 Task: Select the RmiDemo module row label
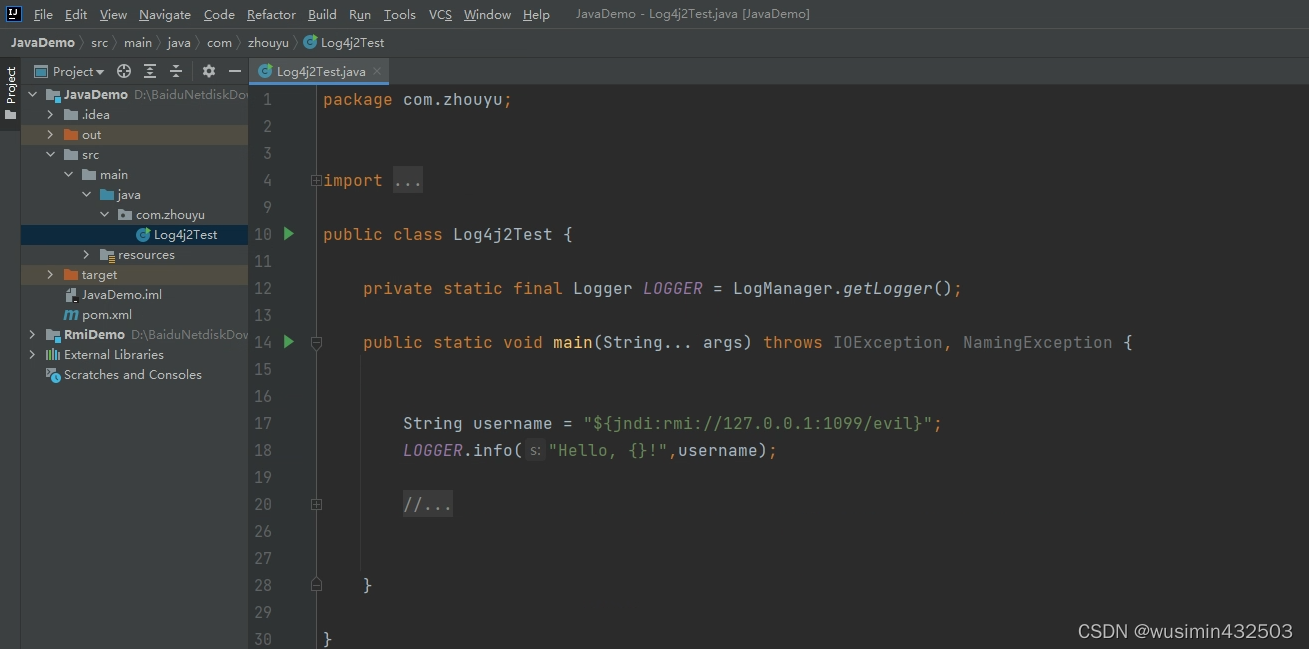(94, 335)
